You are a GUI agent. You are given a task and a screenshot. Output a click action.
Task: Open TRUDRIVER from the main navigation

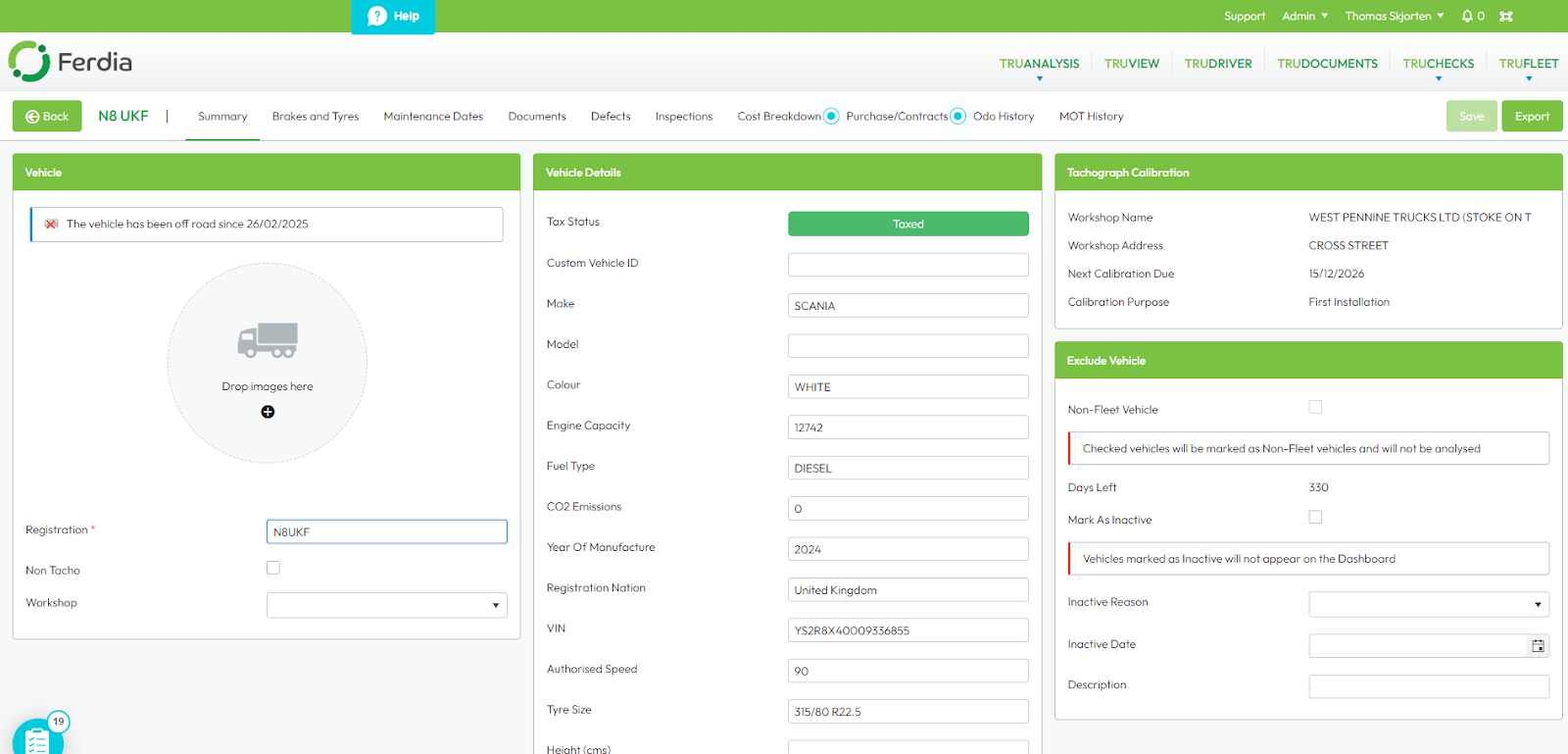pyautogui.click(x=1218, y=64)
